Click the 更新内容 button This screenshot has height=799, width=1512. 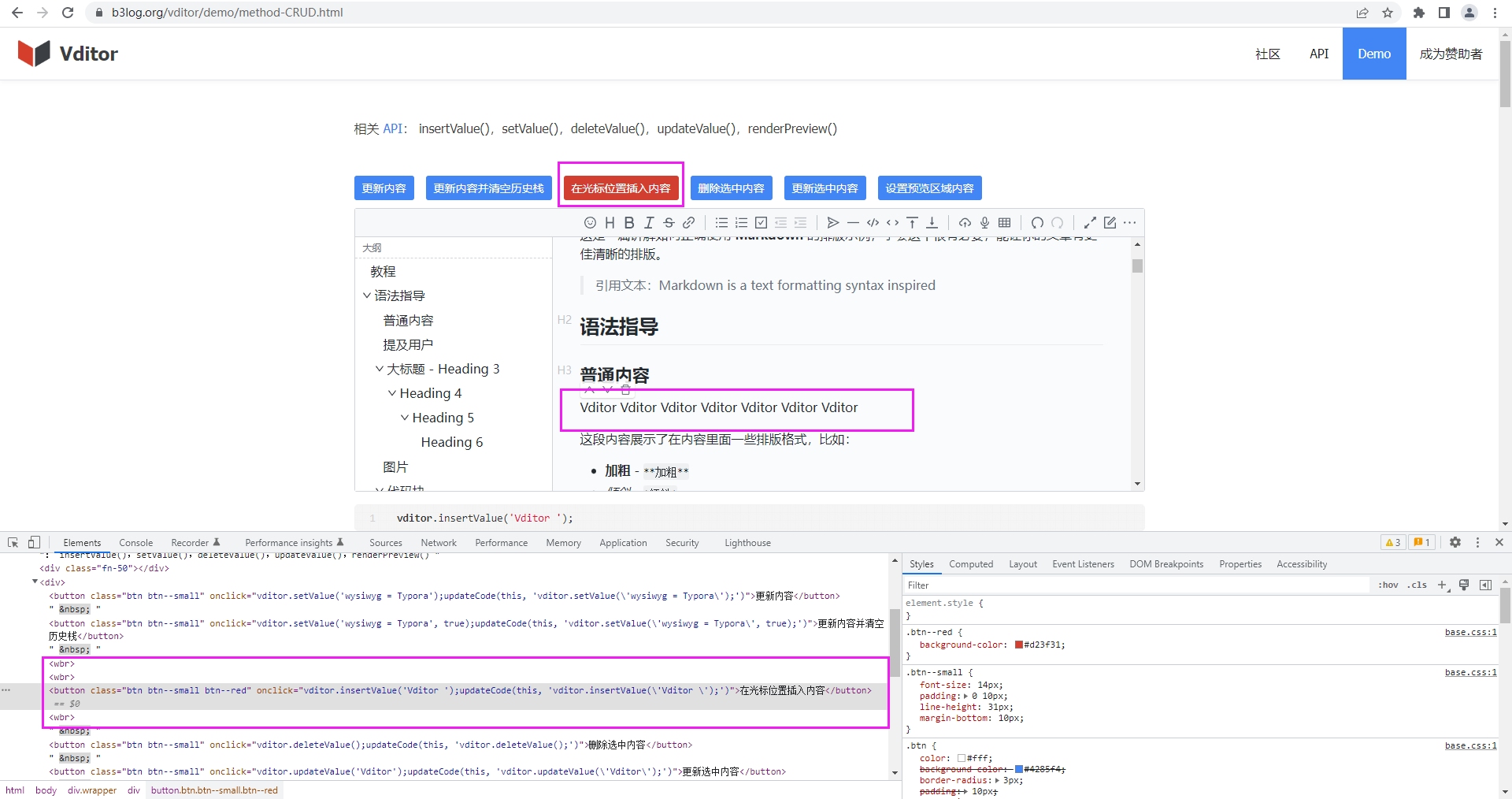point(384,188)
